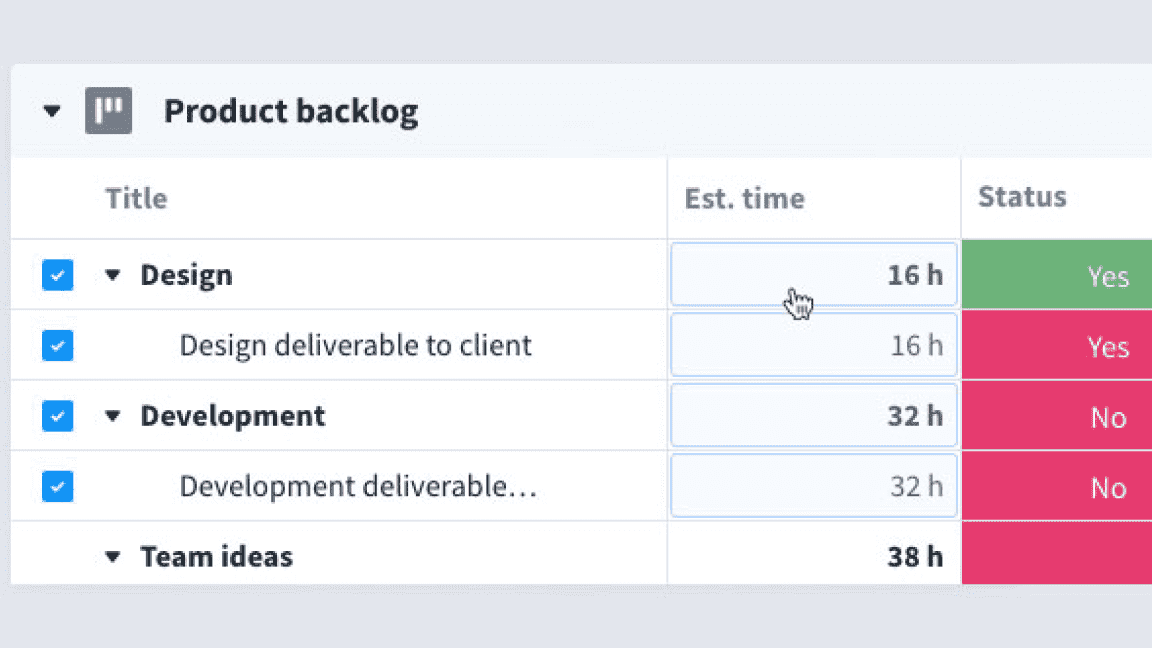Edit Design deliverable 16 h time field

[x=813, y=345]
